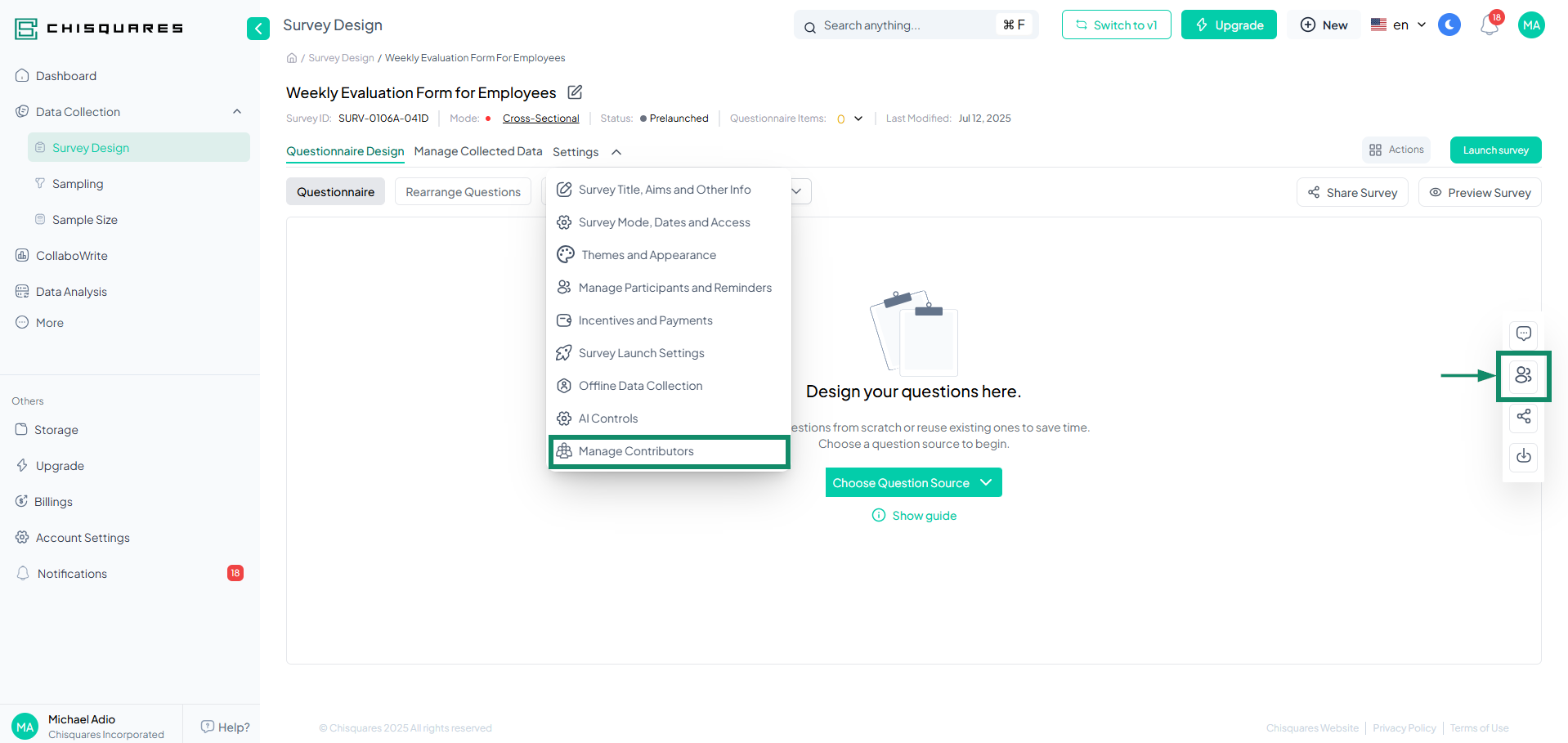Click the home icon in breadcrumb
1568x743 pixels.
[292, 58]
